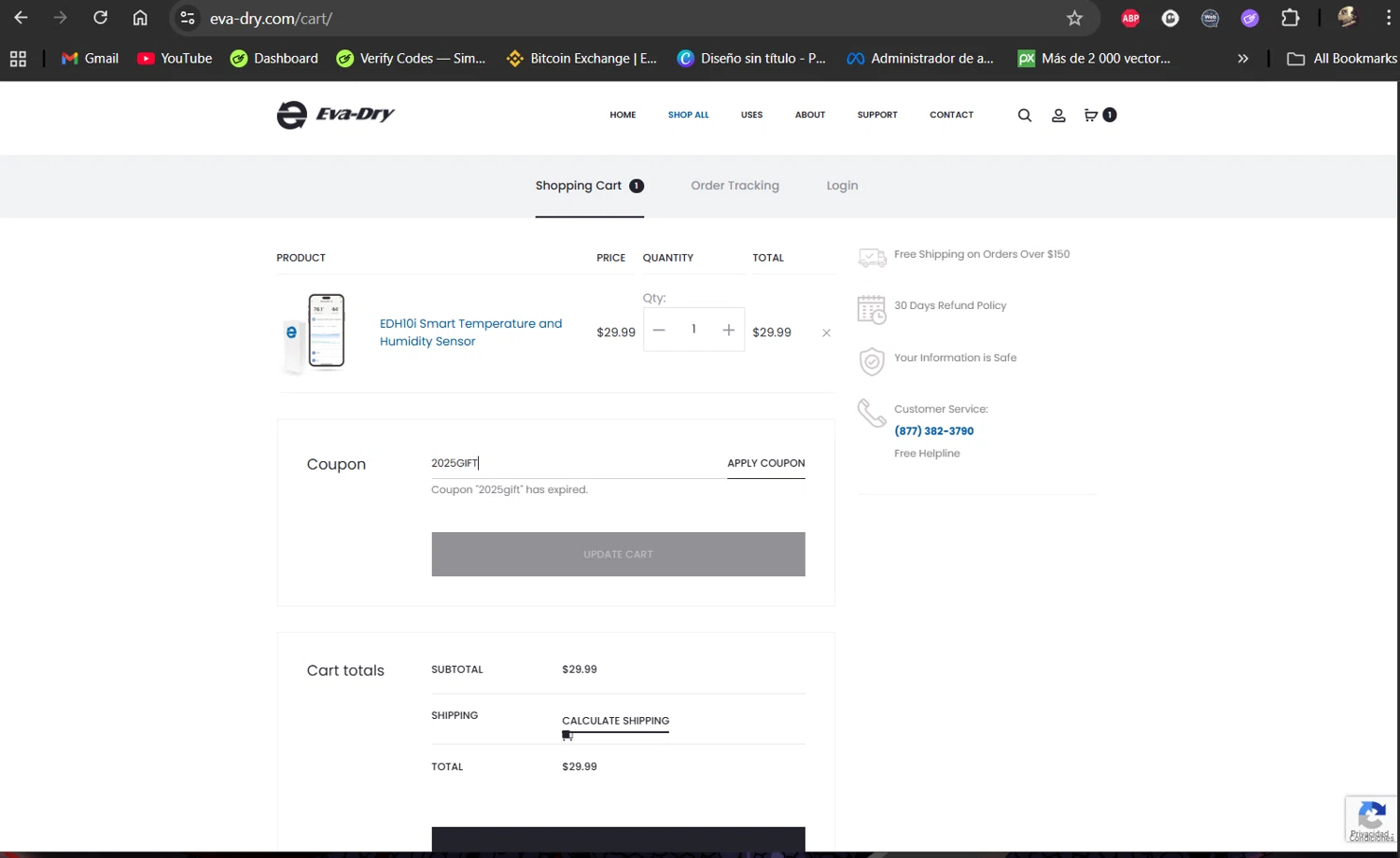The width and height of the screenshot is (1400, 858).
Task: Open the YouTube bookmark
Action: pyautogui.click(x=175, y=58)
